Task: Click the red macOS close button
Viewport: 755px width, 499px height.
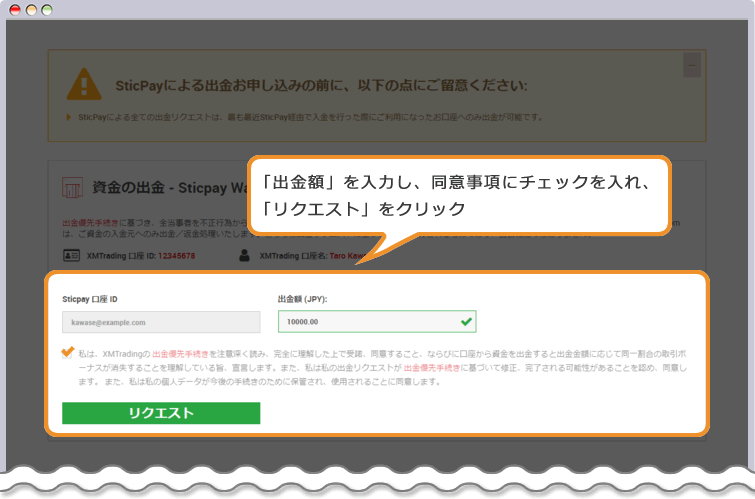Action: click(x=15, y=10)
